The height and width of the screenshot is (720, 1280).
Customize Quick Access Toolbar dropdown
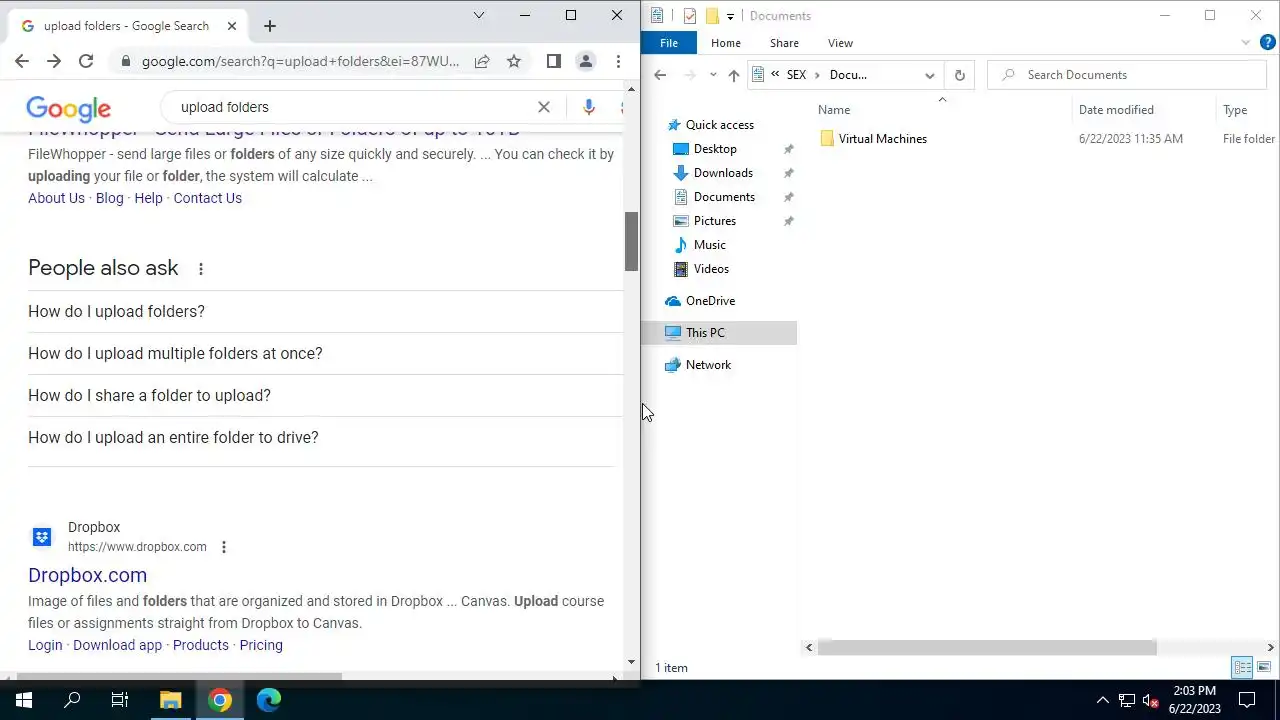[730, 16]
